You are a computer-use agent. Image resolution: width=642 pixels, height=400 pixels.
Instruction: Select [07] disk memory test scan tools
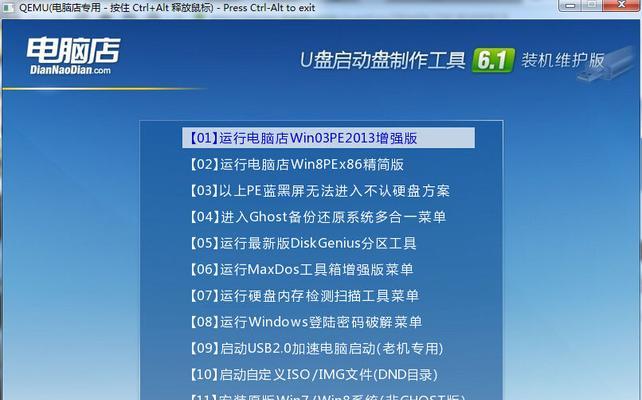[304, 296]
